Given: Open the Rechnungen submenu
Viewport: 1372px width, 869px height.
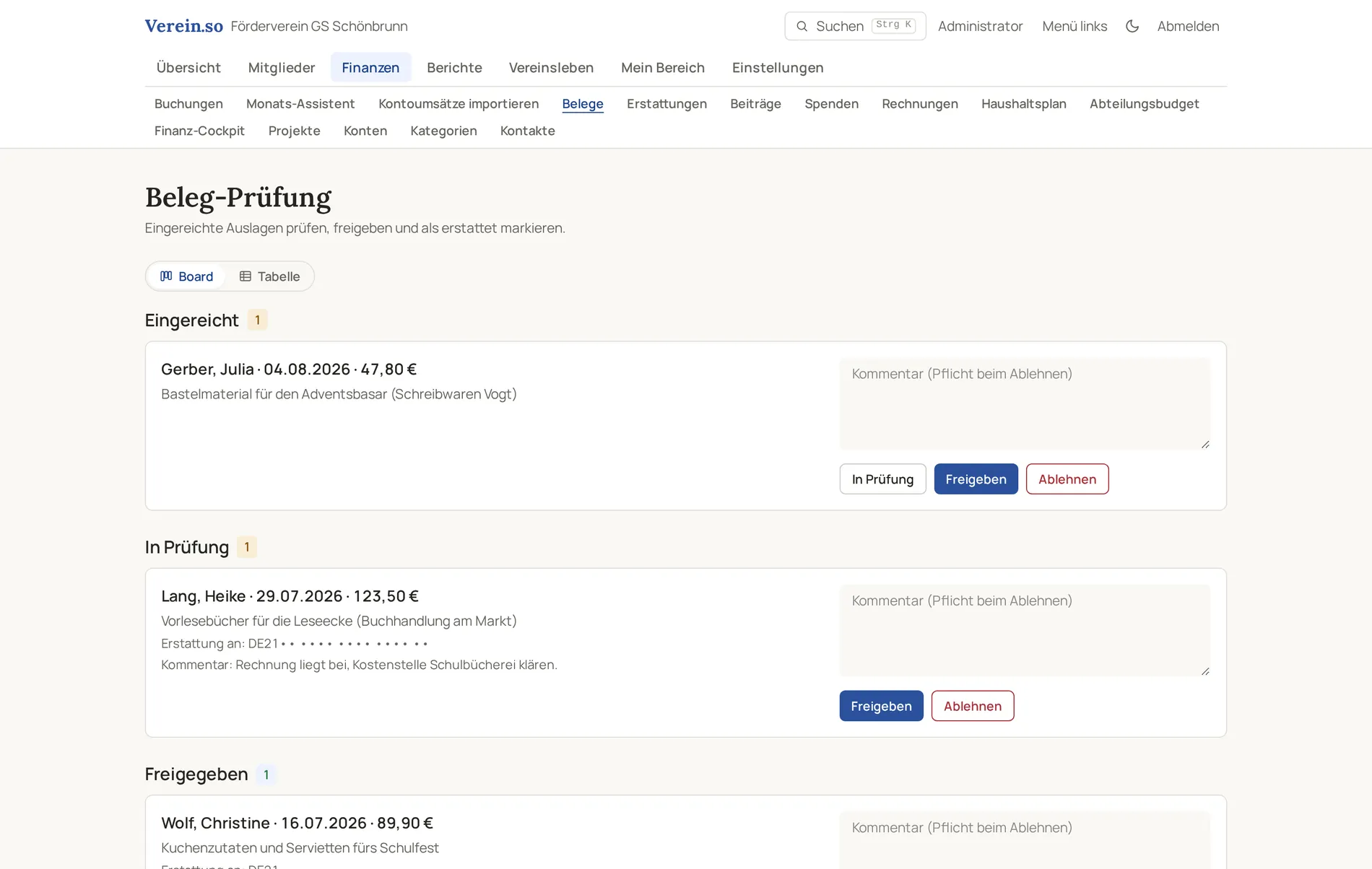Looking at the screenshot, I should tap(919, 104).
